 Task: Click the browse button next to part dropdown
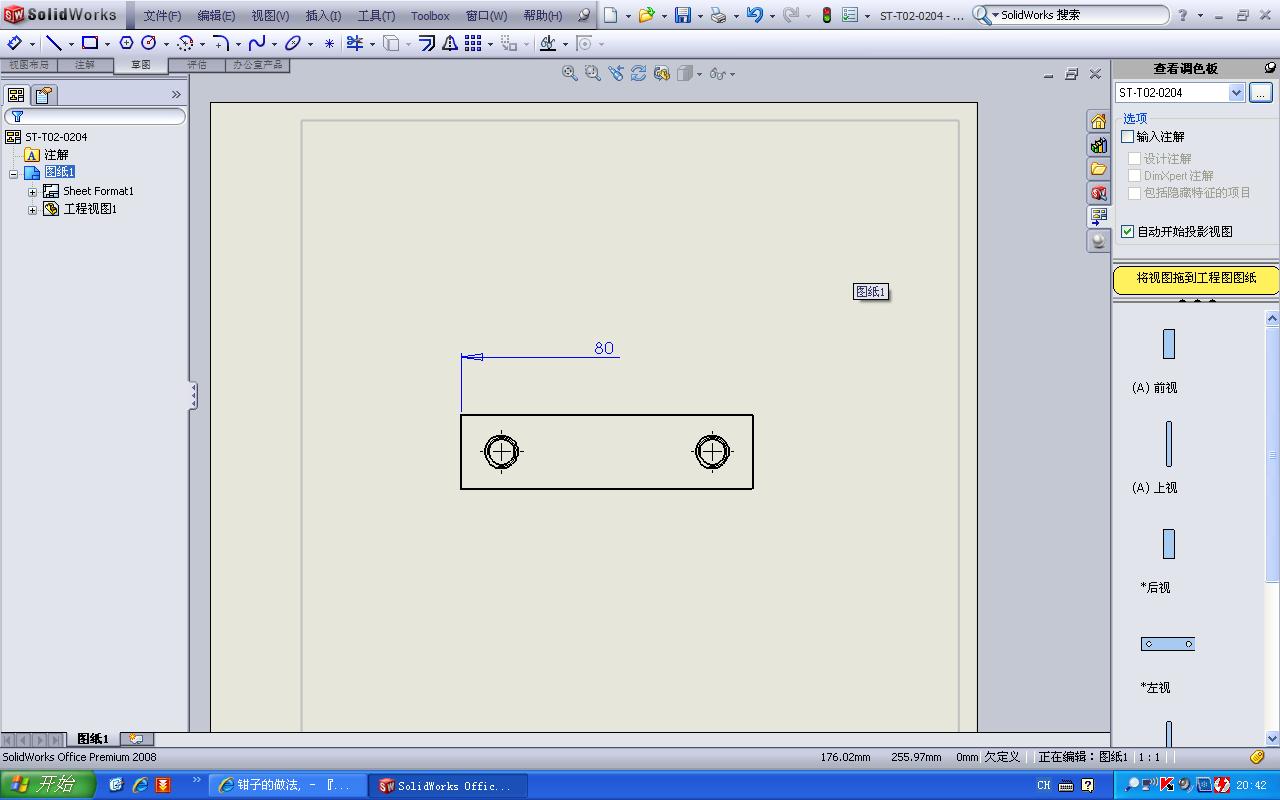click(x=1261, y=92)
